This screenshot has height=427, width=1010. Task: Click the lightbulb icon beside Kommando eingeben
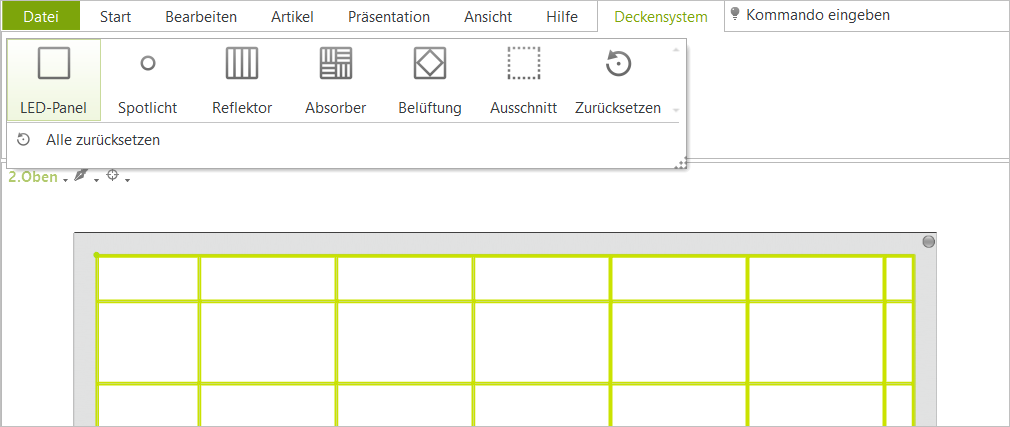point(736,14)
